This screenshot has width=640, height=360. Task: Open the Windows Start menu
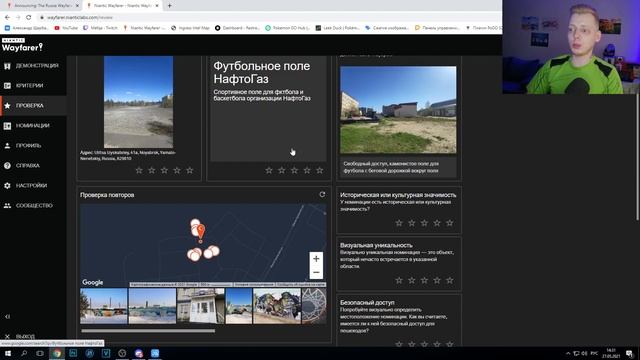point(7,353)
